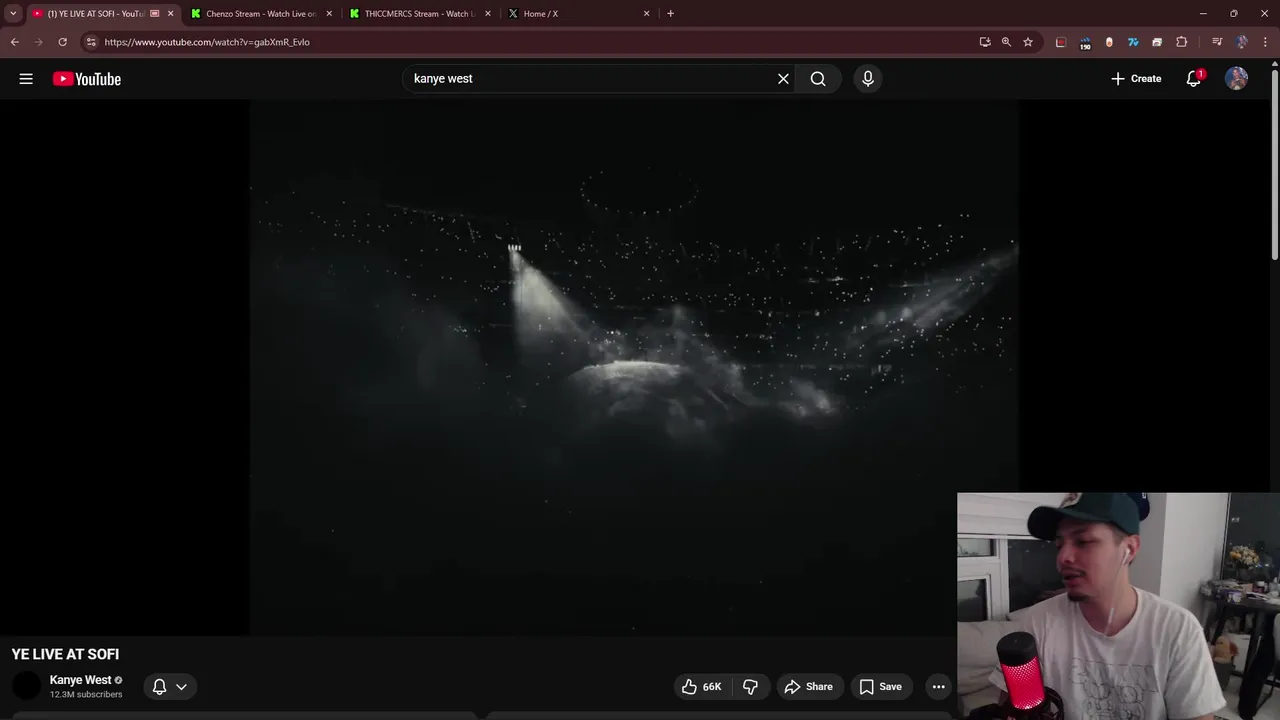This screenshot has height=720, width=1280.
Task: Expand notification preference chevron
Action: (x=181, y=687)
